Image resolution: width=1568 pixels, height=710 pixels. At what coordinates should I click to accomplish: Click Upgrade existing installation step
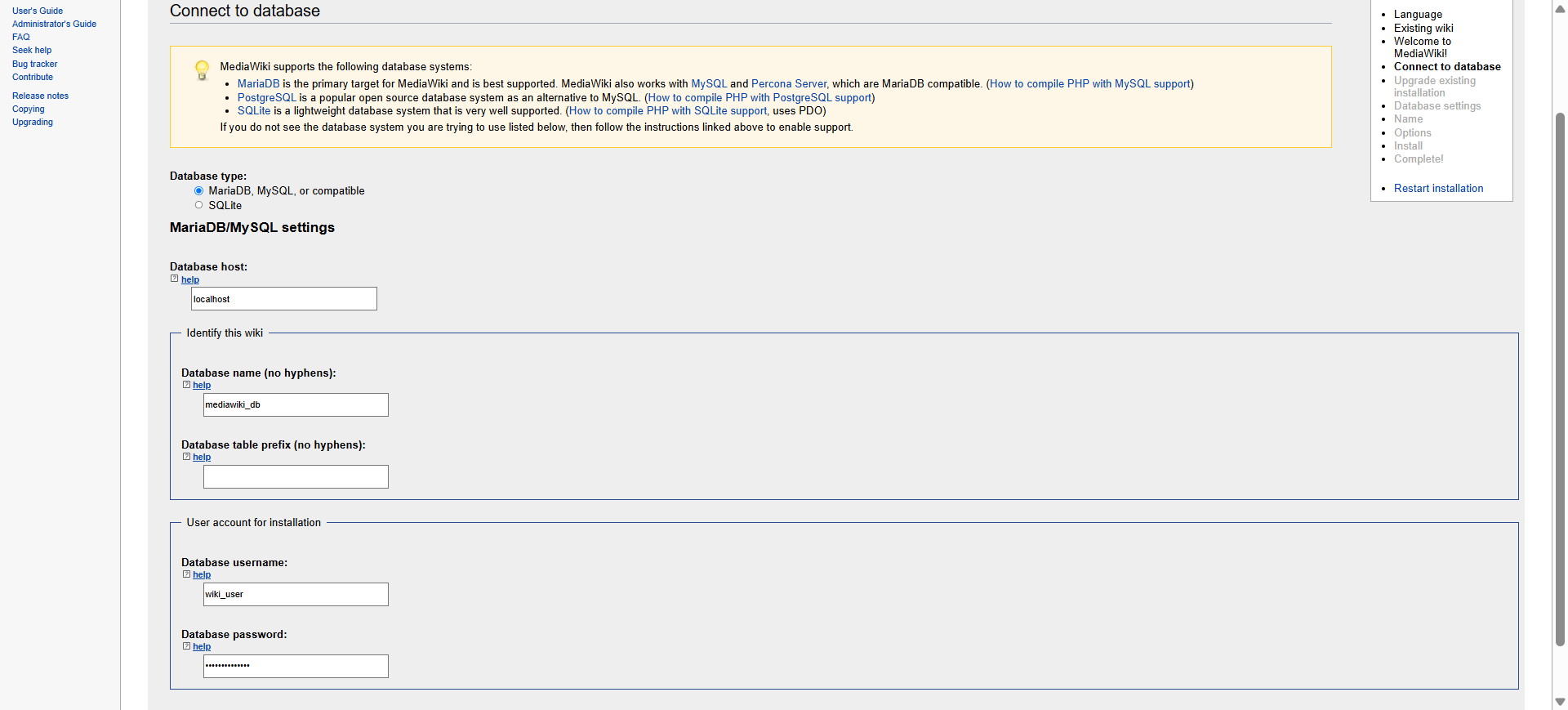pos(1435,87)
